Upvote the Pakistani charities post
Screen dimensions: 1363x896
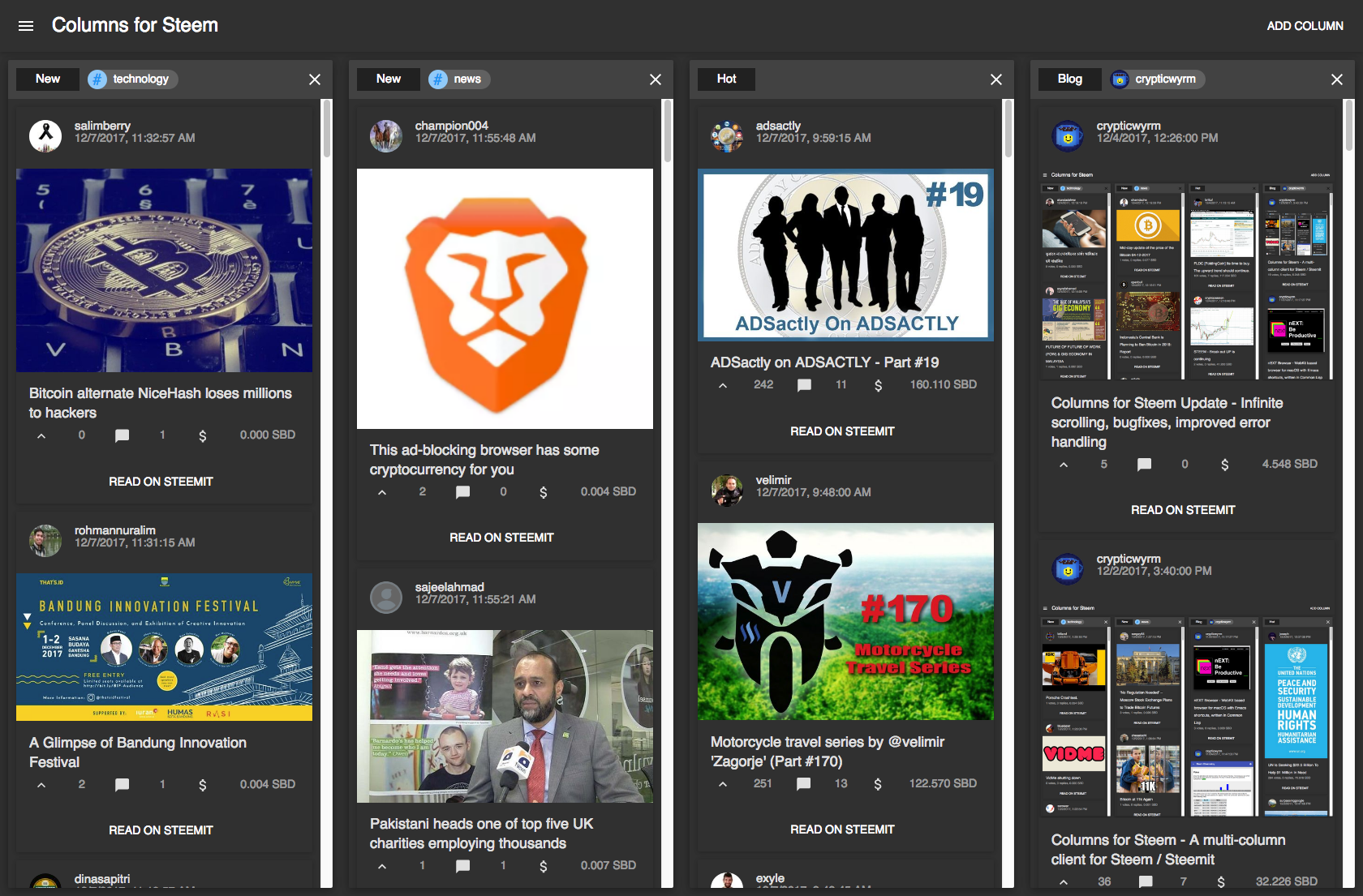point(382,866)
